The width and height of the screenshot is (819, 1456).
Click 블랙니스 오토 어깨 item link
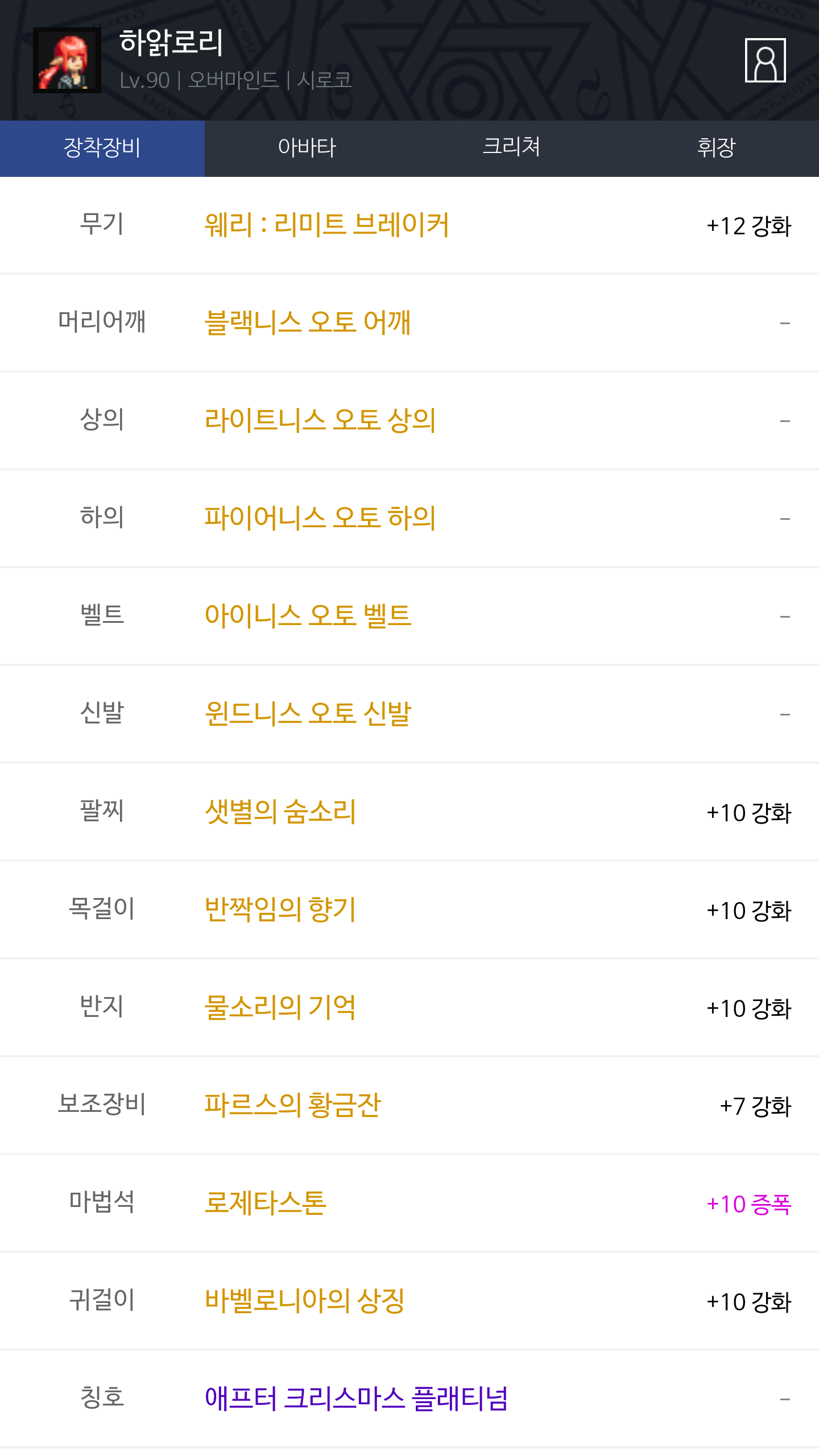pos(308,322)
